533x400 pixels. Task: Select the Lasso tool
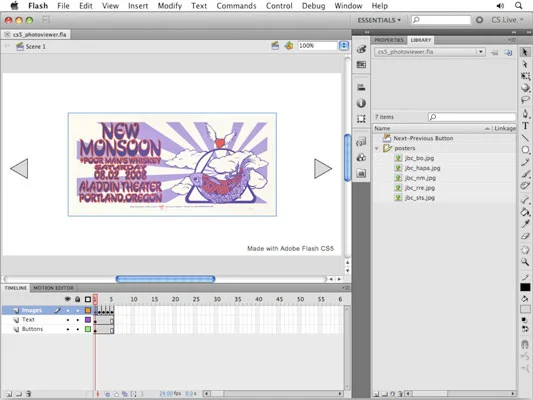pyautogui.click(x=525, y=100)
